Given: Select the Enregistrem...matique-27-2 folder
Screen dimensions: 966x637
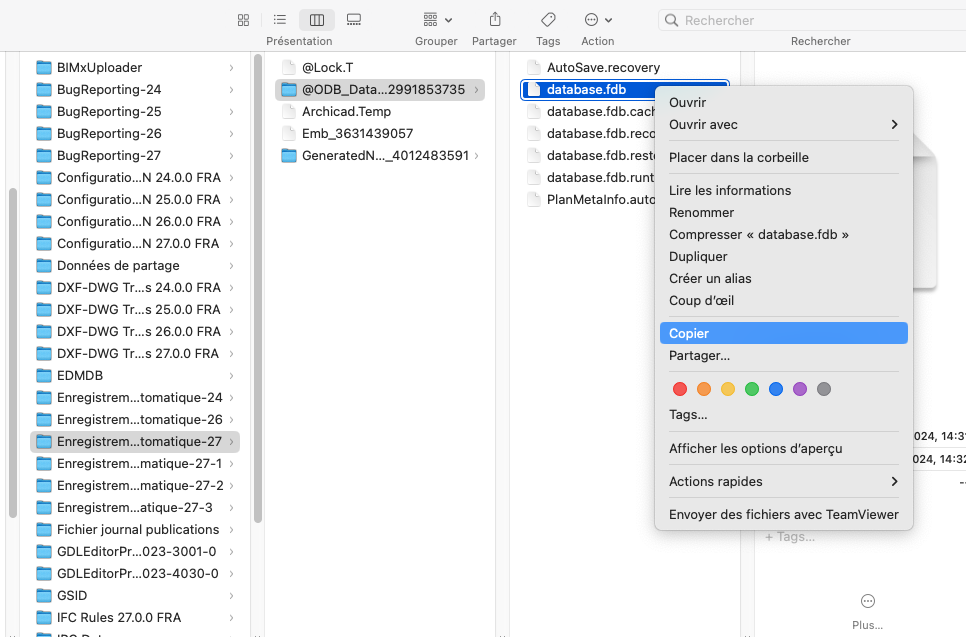Looking at the screenshot, I should pyautogui.click(x=135, y=485).
